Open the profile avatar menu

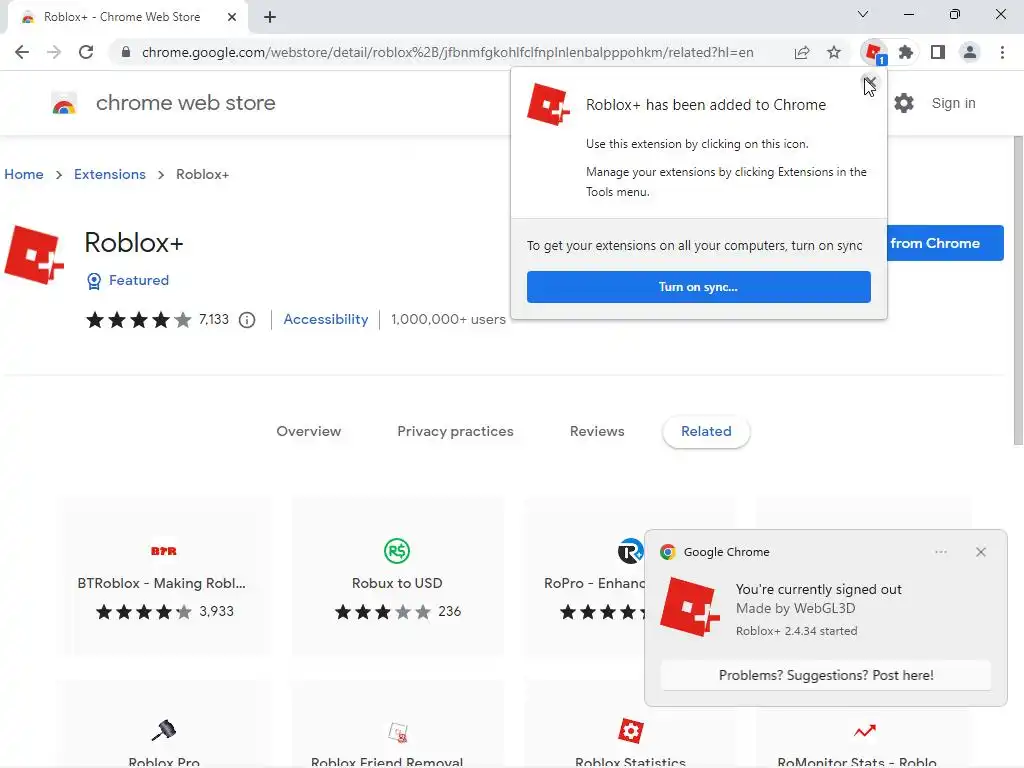[x=970, y=52]
